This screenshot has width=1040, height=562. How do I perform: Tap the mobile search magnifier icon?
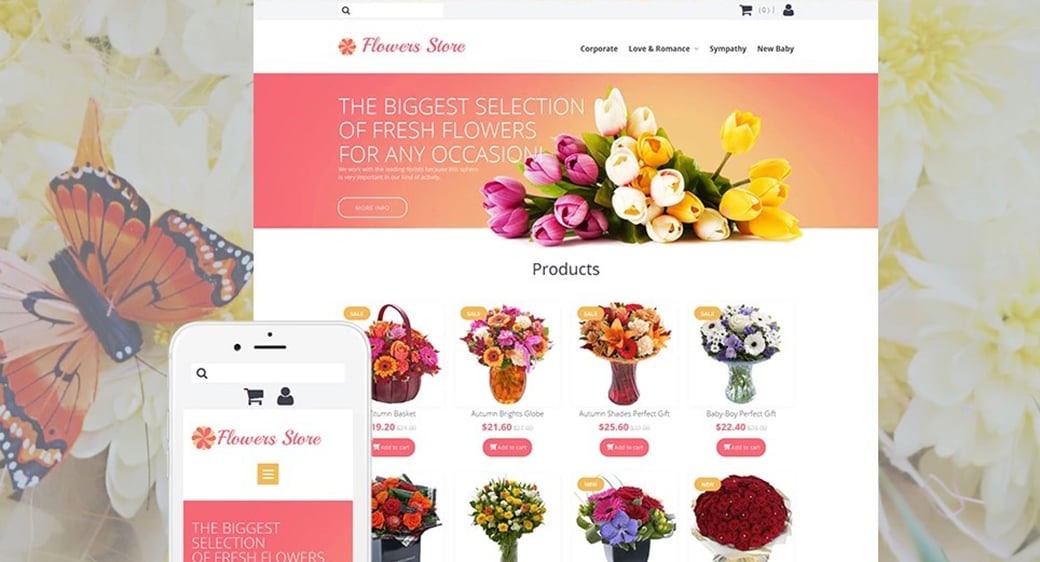coord(202,374)
